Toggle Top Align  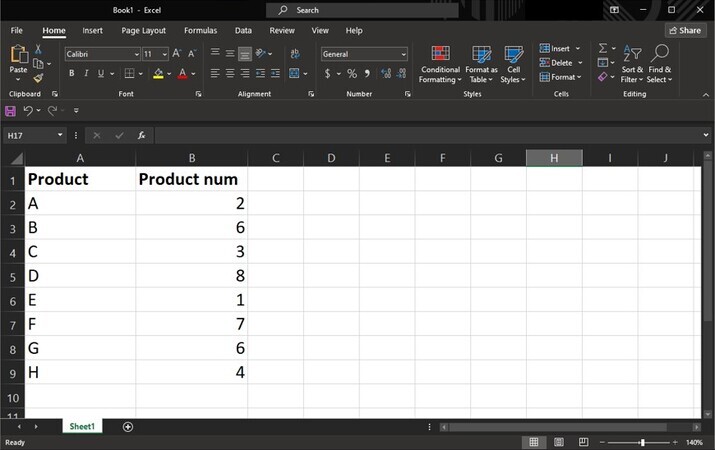215,54
